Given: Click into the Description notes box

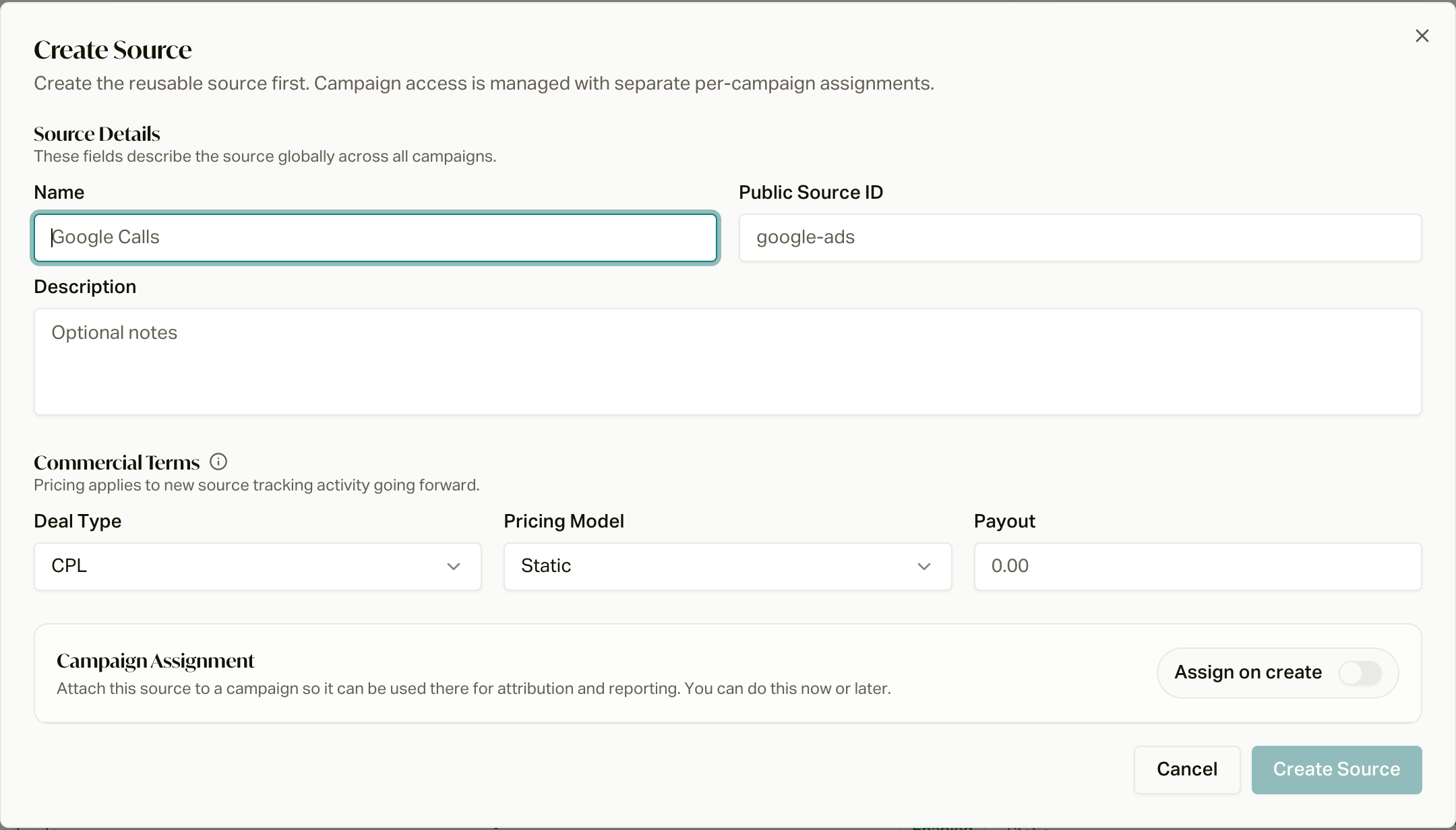Looking at the screenshot, I should (x=728, y=362).
